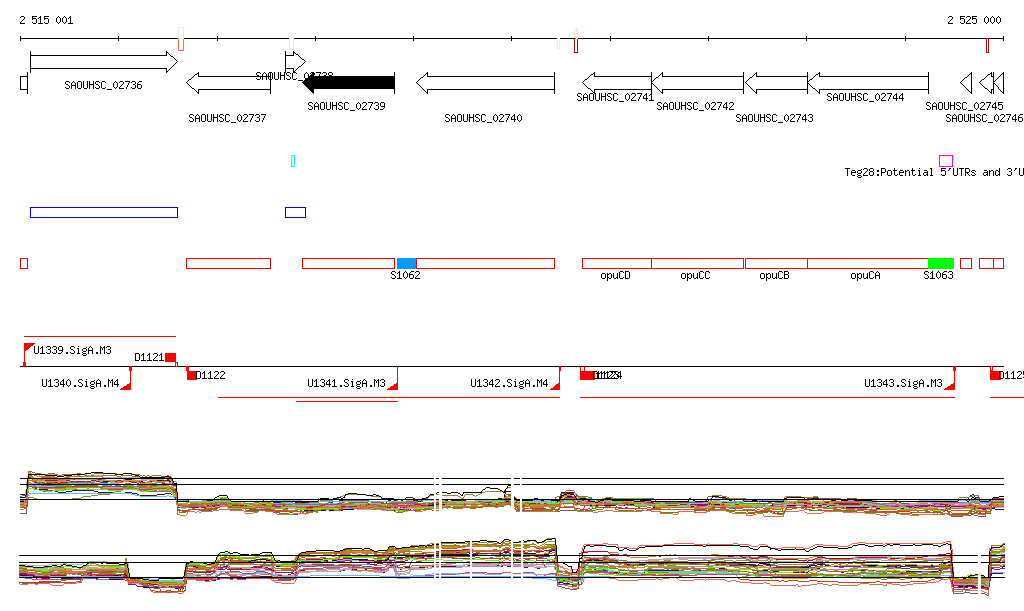Select the opuCC red box
The height and width of the screenshot is (611, 1024).
pyautogui.click(x=697, y=263)
